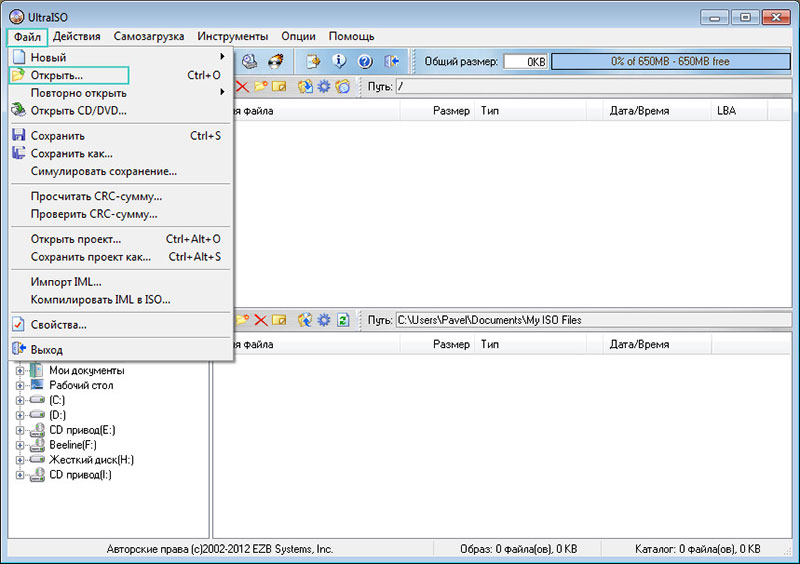Click the burn CD image toolbar icon
Viewport: 800px width, 564px height.
click(273, 61)
